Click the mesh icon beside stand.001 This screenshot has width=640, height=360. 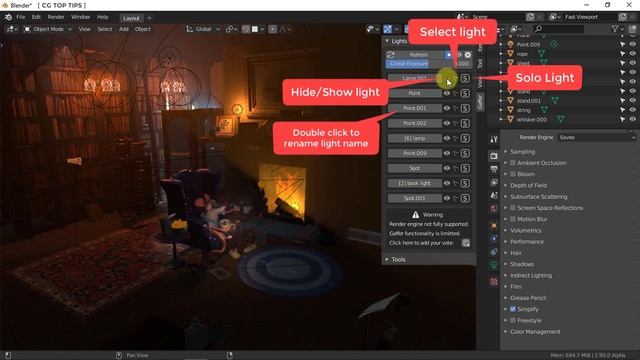555,100
